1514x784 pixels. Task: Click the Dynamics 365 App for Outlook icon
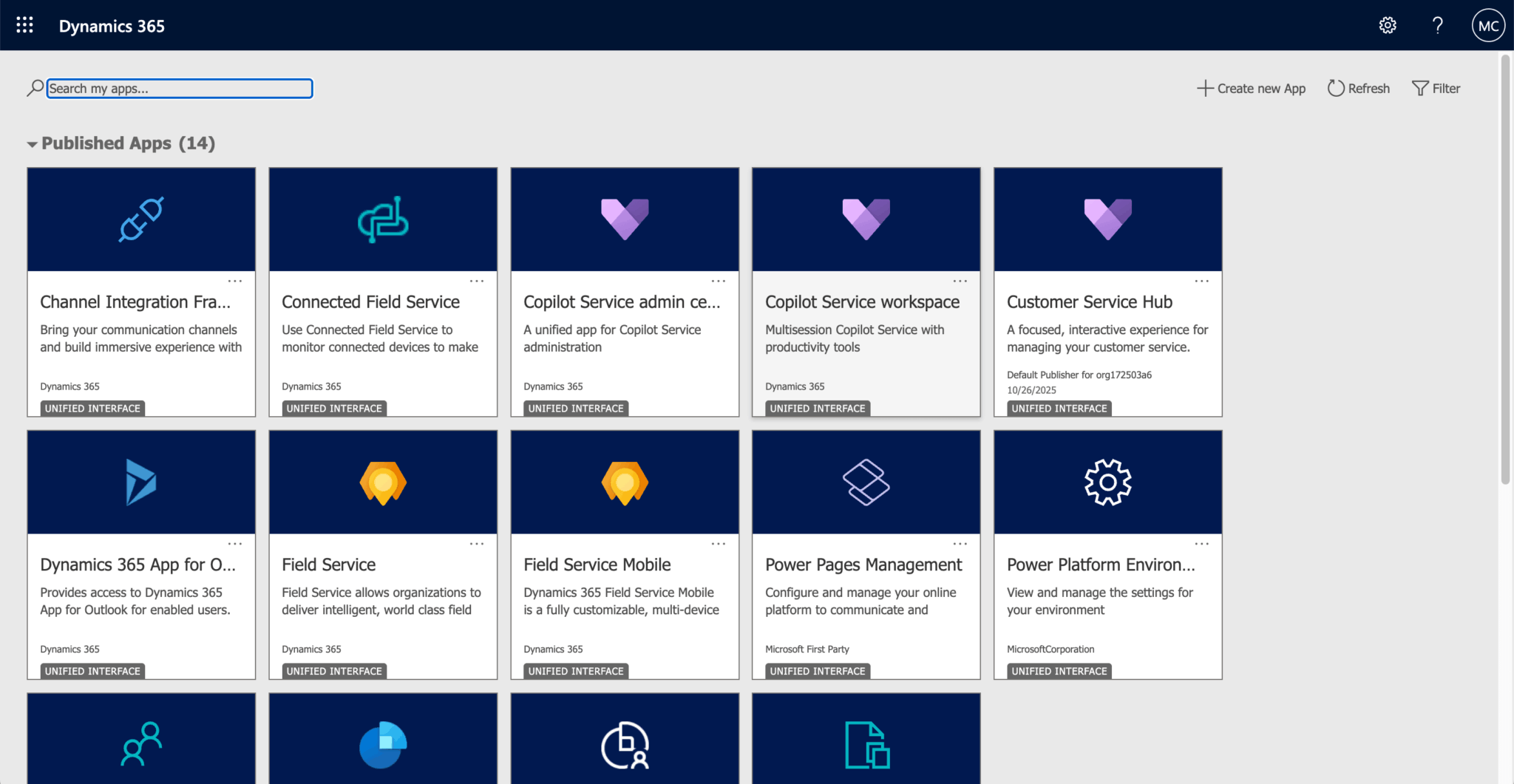(x=141, y=483)
